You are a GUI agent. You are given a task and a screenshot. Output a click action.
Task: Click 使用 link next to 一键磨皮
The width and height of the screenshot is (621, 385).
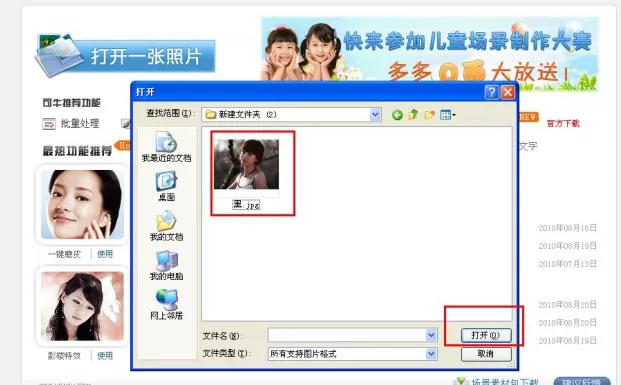click(105, 254)
